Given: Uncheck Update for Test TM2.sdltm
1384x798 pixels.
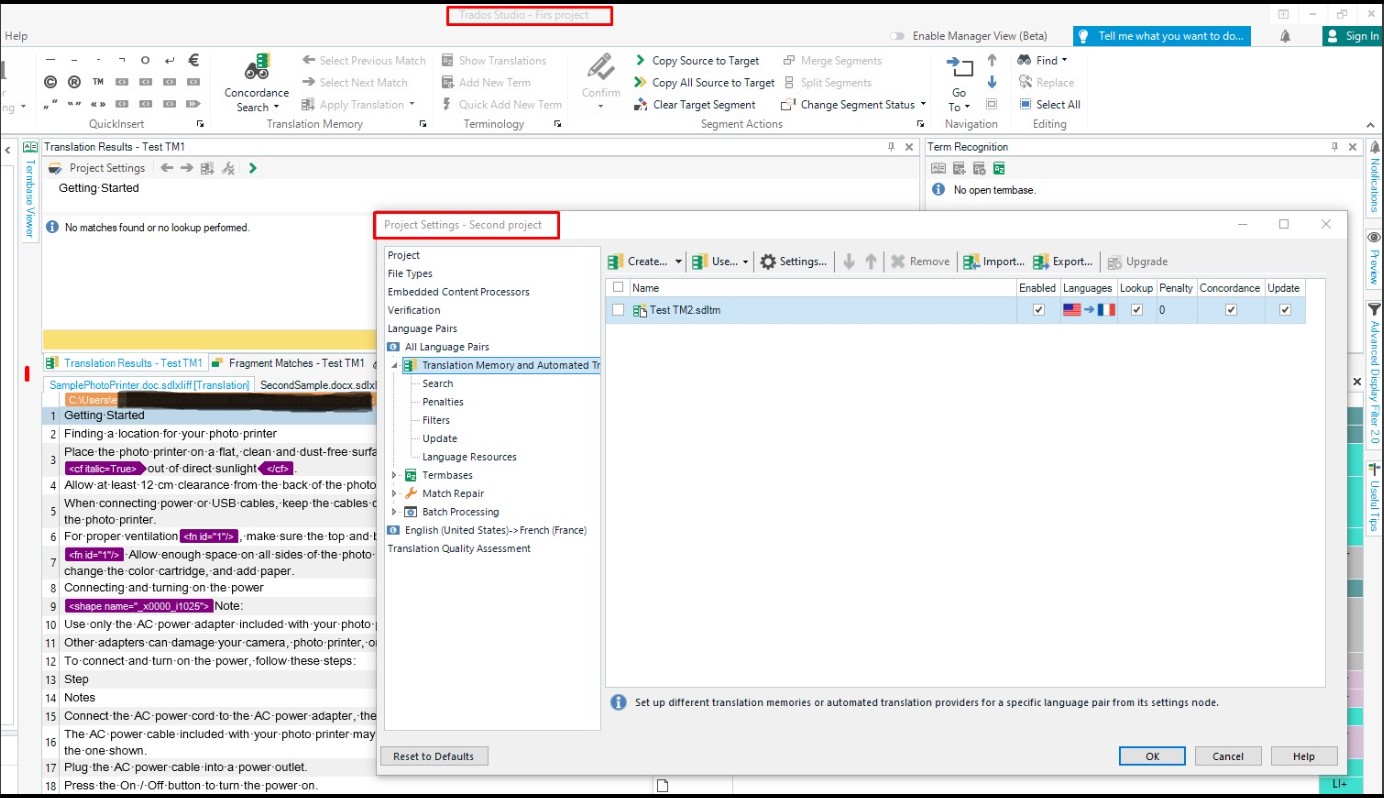Looking at the screenshot, I should point(1285,310).
